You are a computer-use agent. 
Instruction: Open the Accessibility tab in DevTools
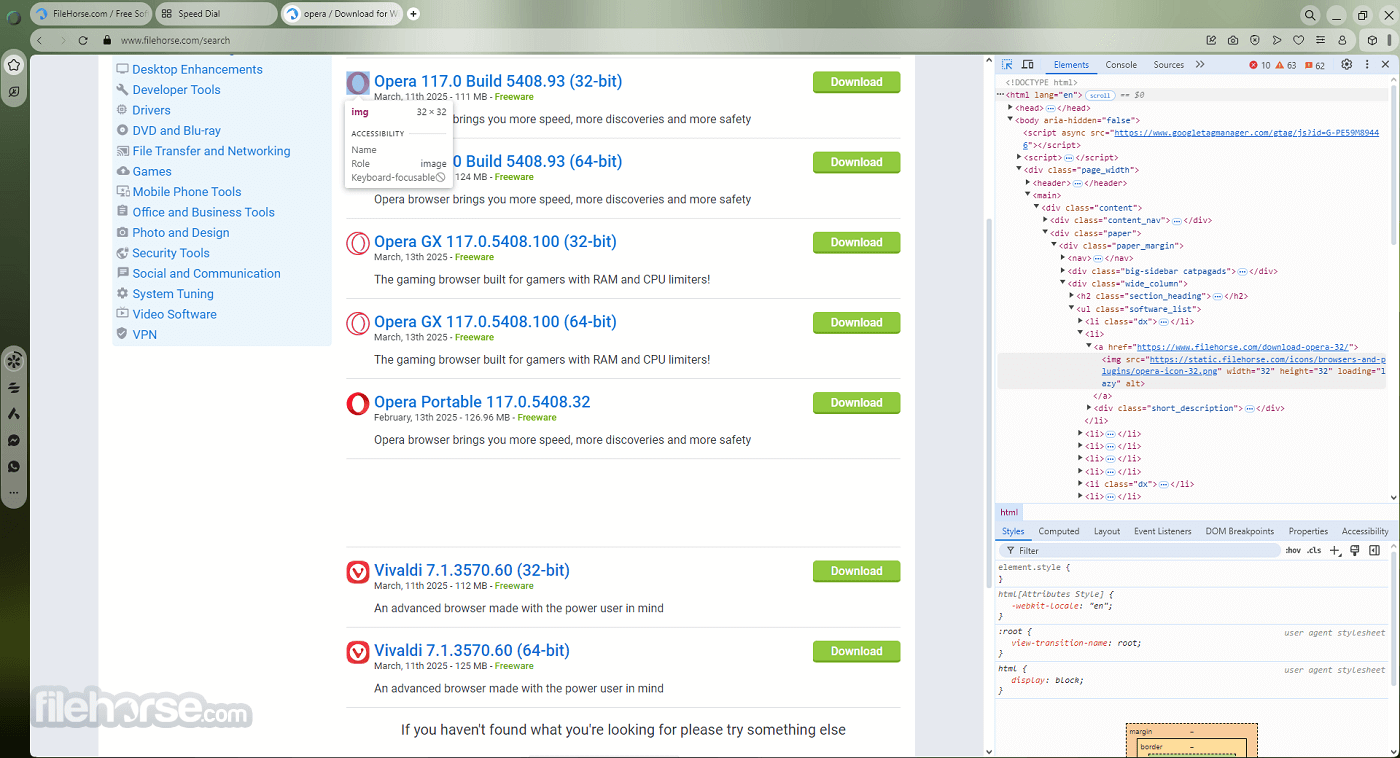coord(1365,531)
